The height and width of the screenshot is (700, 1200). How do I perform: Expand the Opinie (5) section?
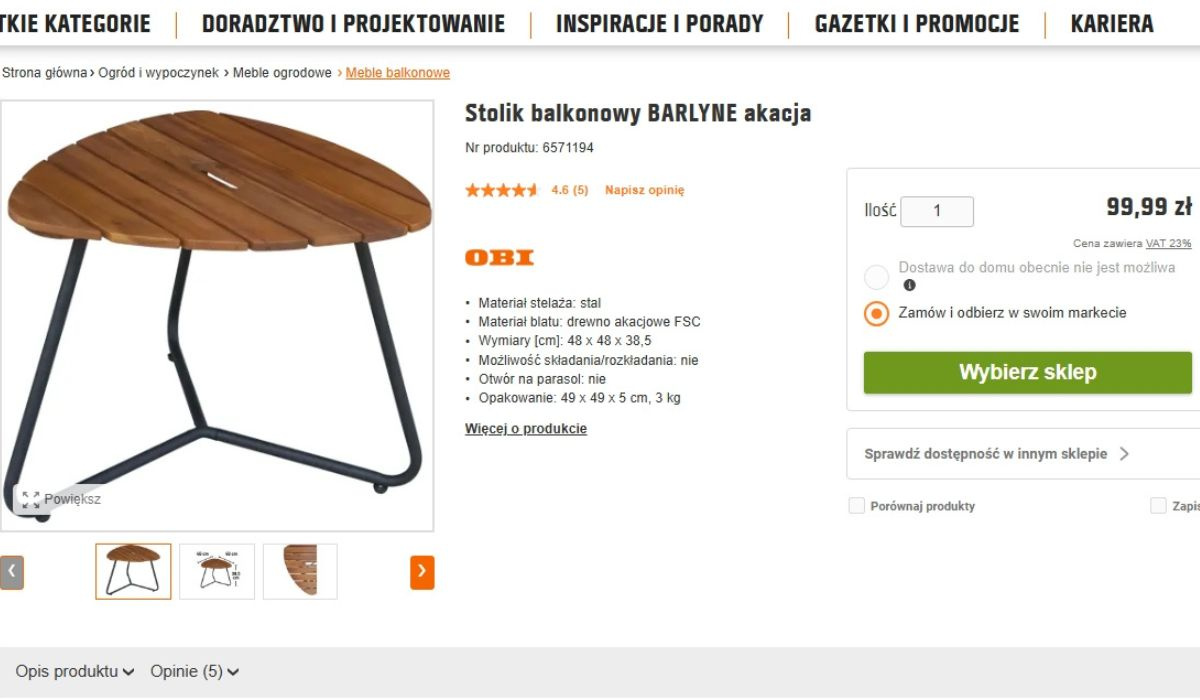coord(195,672)
